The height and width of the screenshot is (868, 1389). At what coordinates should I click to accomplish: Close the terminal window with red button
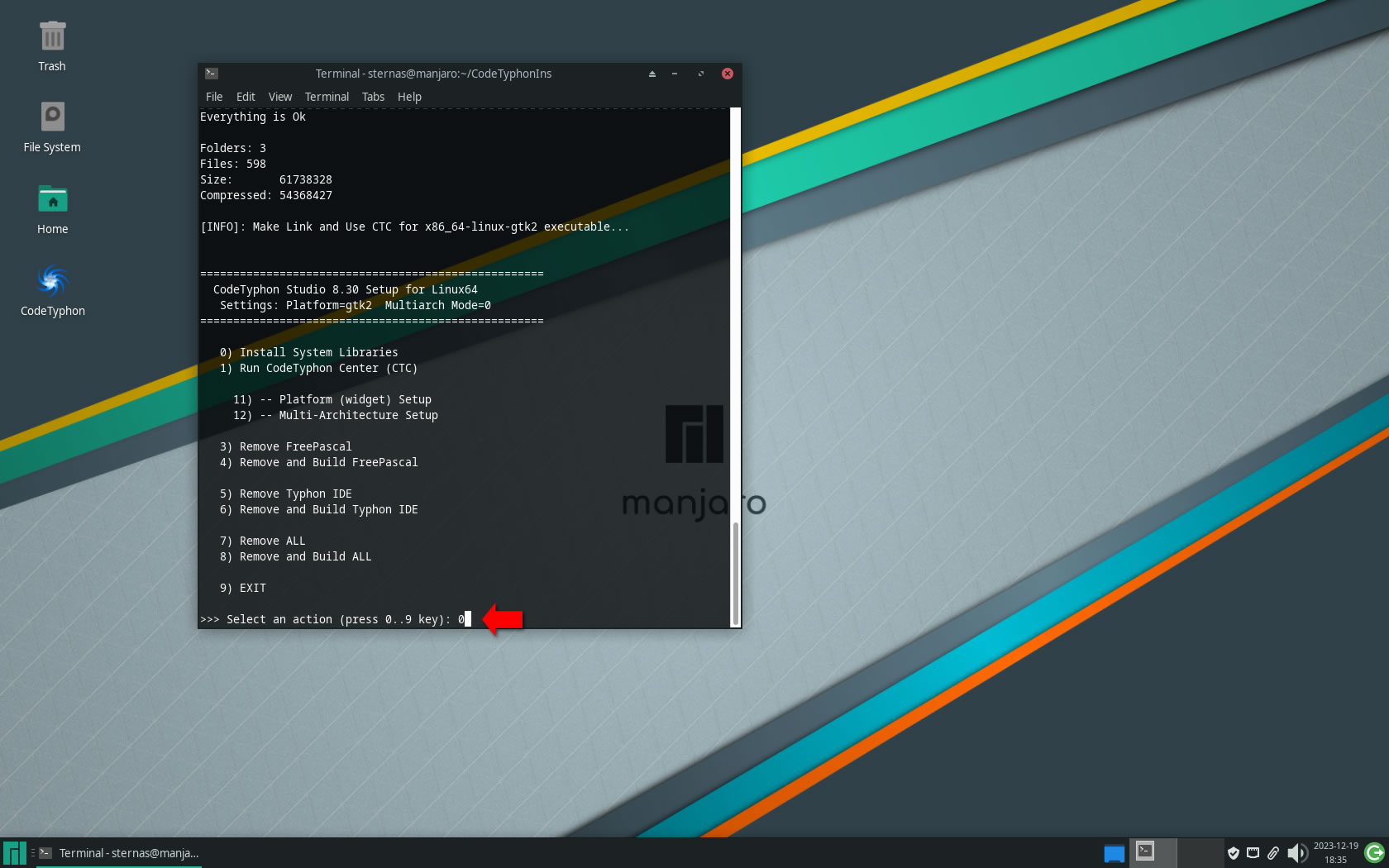tap(728, 74)
